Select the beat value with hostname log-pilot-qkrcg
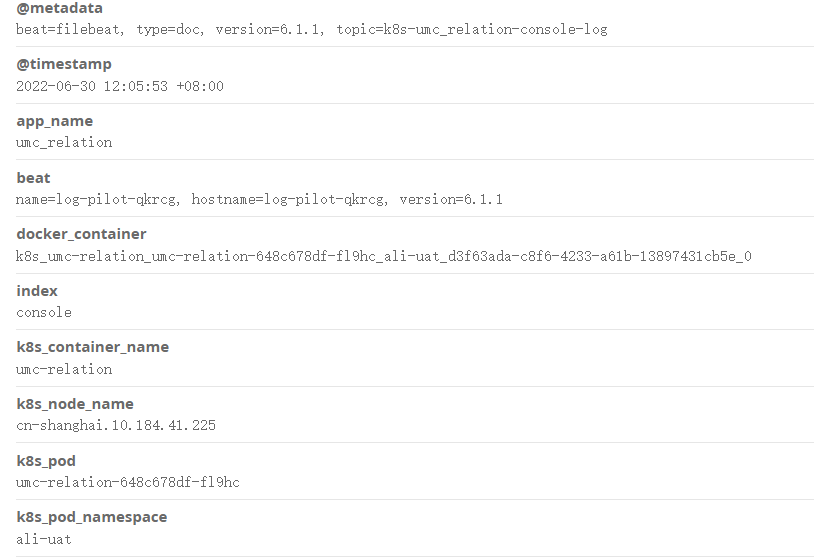The width and height of the screenshot is (814, 559). pyautogui.click(x=259, y=199)
